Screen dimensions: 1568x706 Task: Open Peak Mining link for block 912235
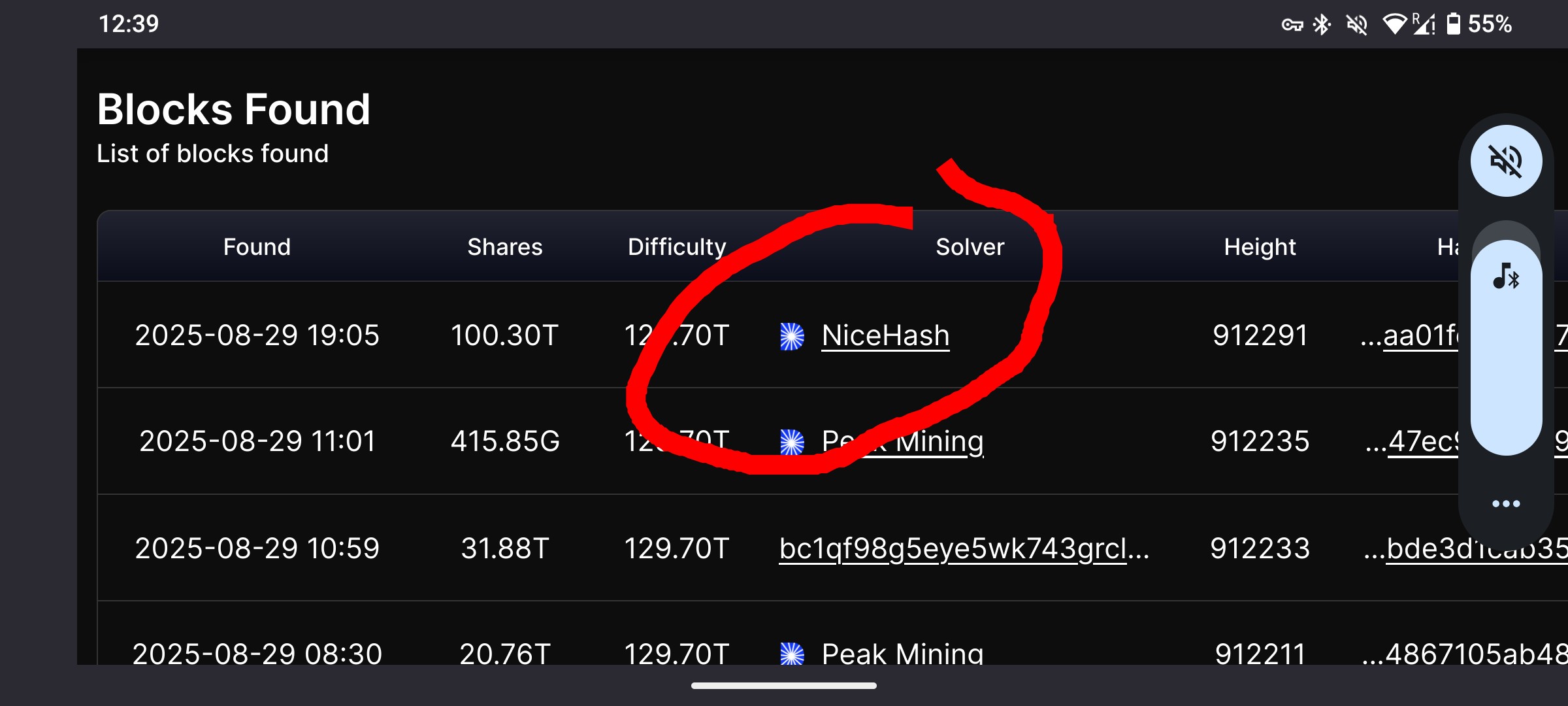coord(902,442)
